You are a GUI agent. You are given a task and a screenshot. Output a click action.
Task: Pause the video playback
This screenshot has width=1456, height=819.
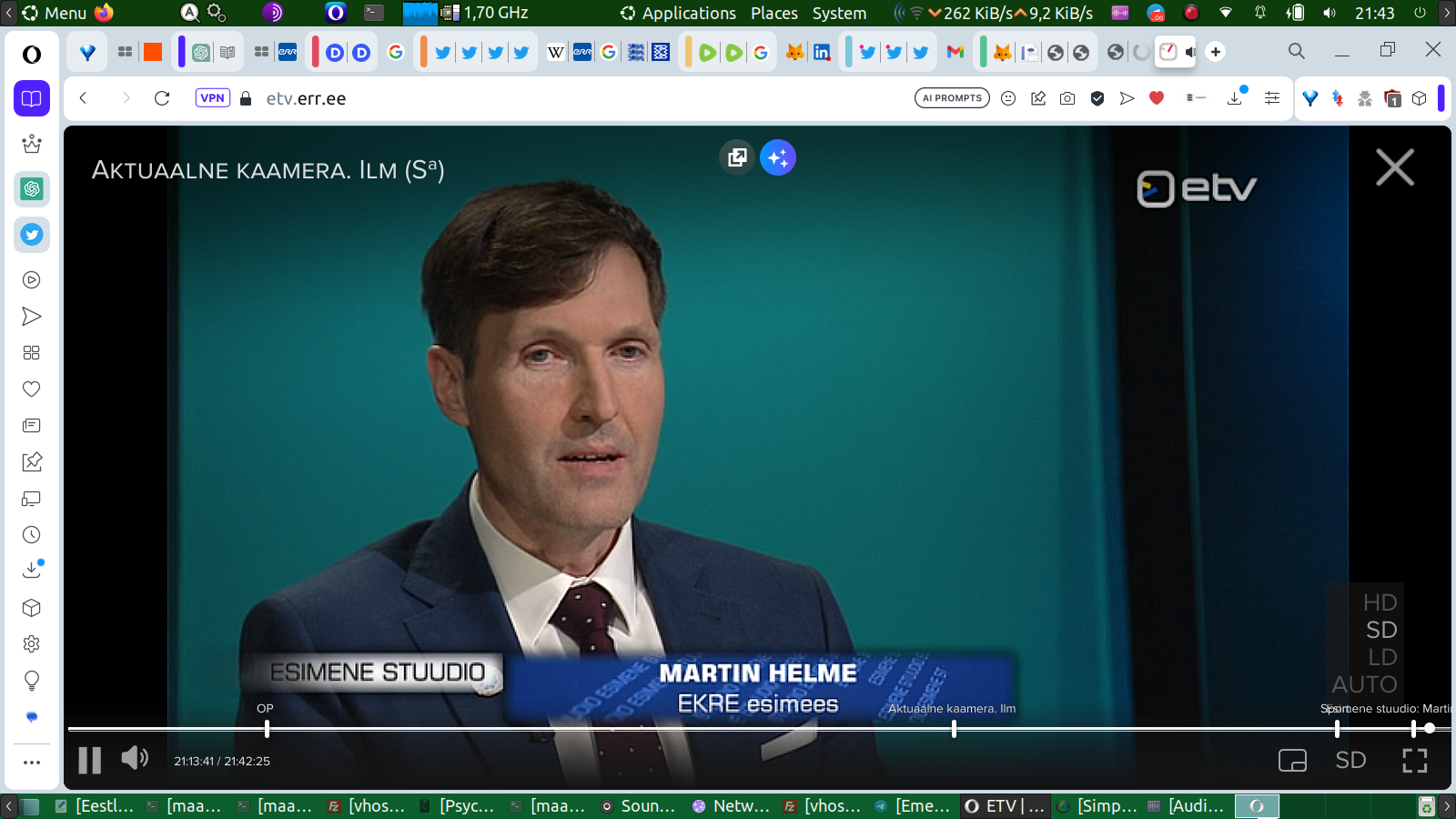[89, 760]
